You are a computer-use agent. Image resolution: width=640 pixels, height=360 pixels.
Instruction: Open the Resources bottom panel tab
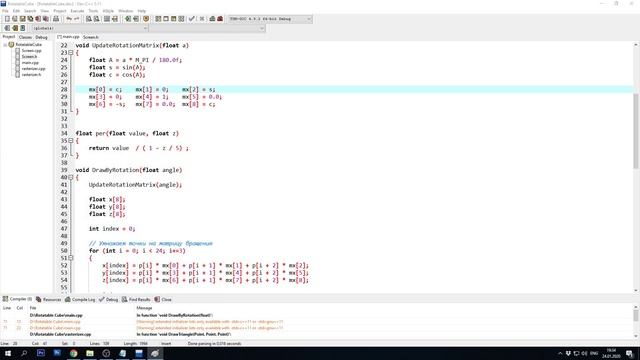[x=49, y=300]
